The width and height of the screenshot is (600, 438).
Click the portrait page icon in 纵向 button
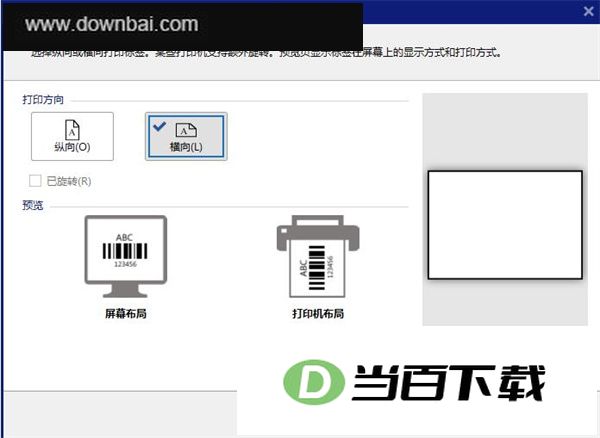coord(72,130)
